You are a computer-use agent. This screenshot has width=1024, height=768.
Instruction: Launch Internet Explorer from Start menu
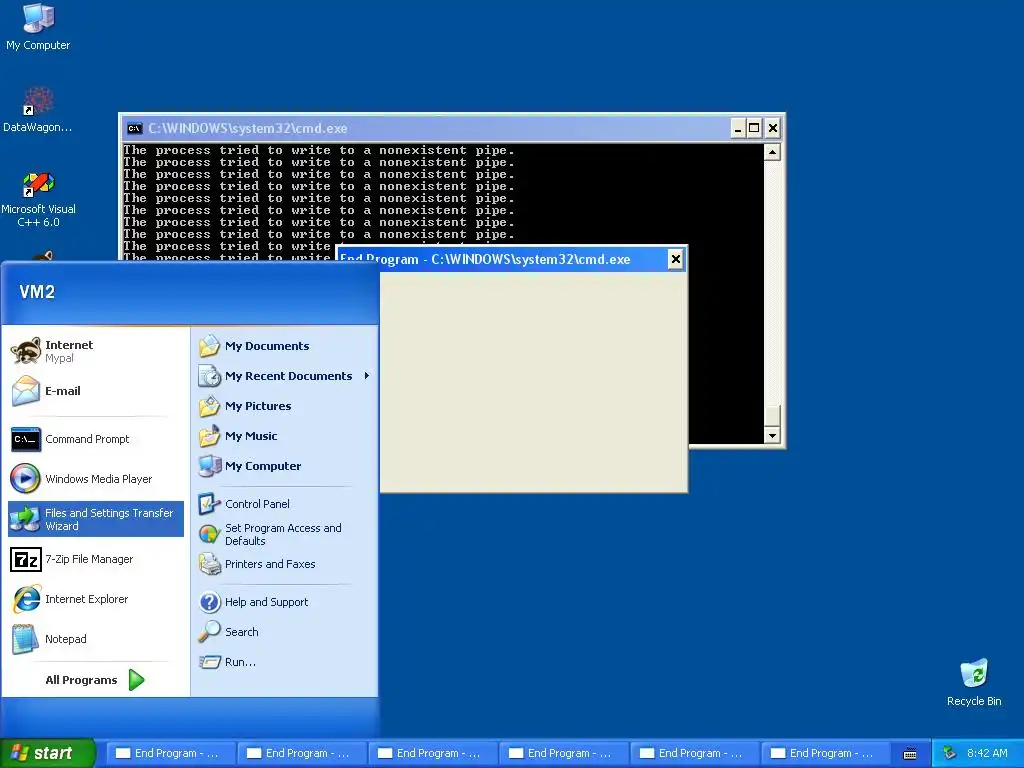[x=95, y=599]
